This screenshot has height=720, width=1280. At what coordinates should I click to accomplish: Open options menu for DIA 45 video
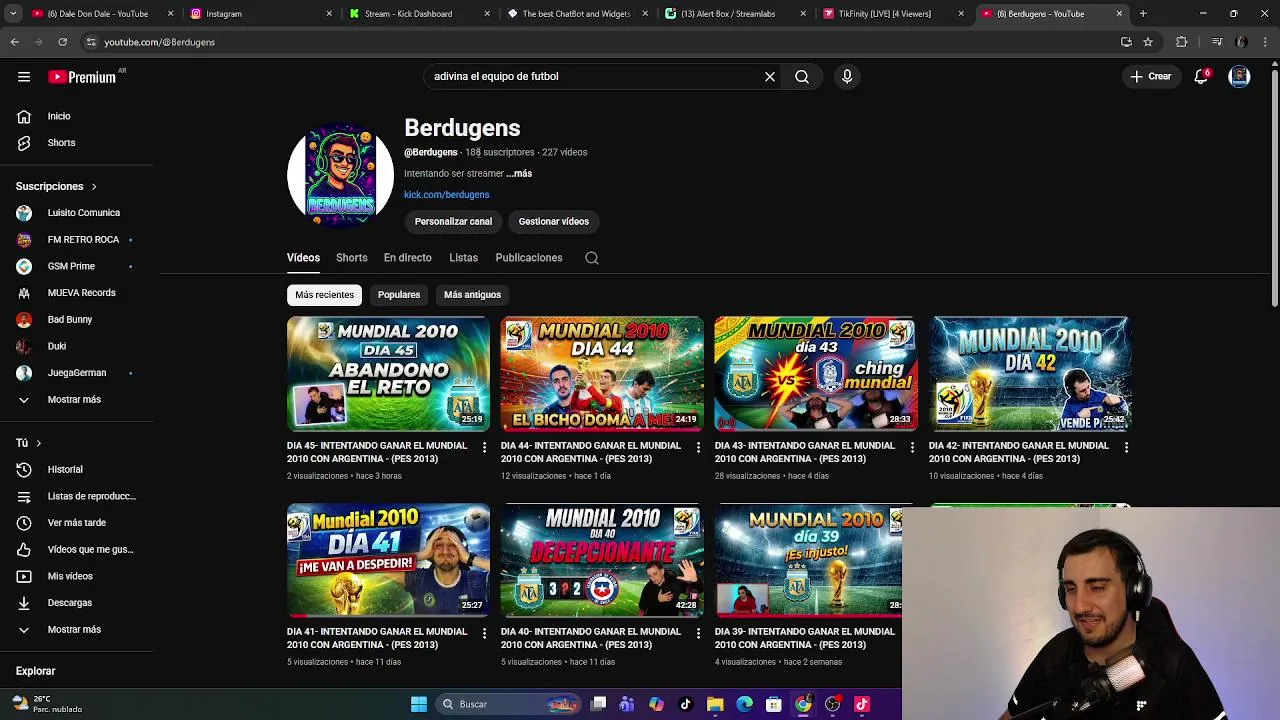484,447
